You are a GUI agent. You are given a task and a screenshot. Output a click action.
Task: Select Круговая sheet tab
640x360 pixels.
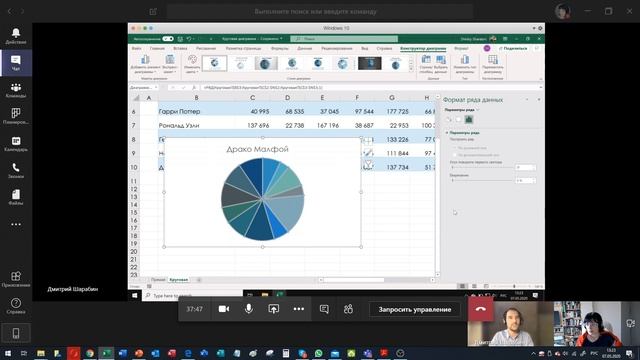[178, 280]
